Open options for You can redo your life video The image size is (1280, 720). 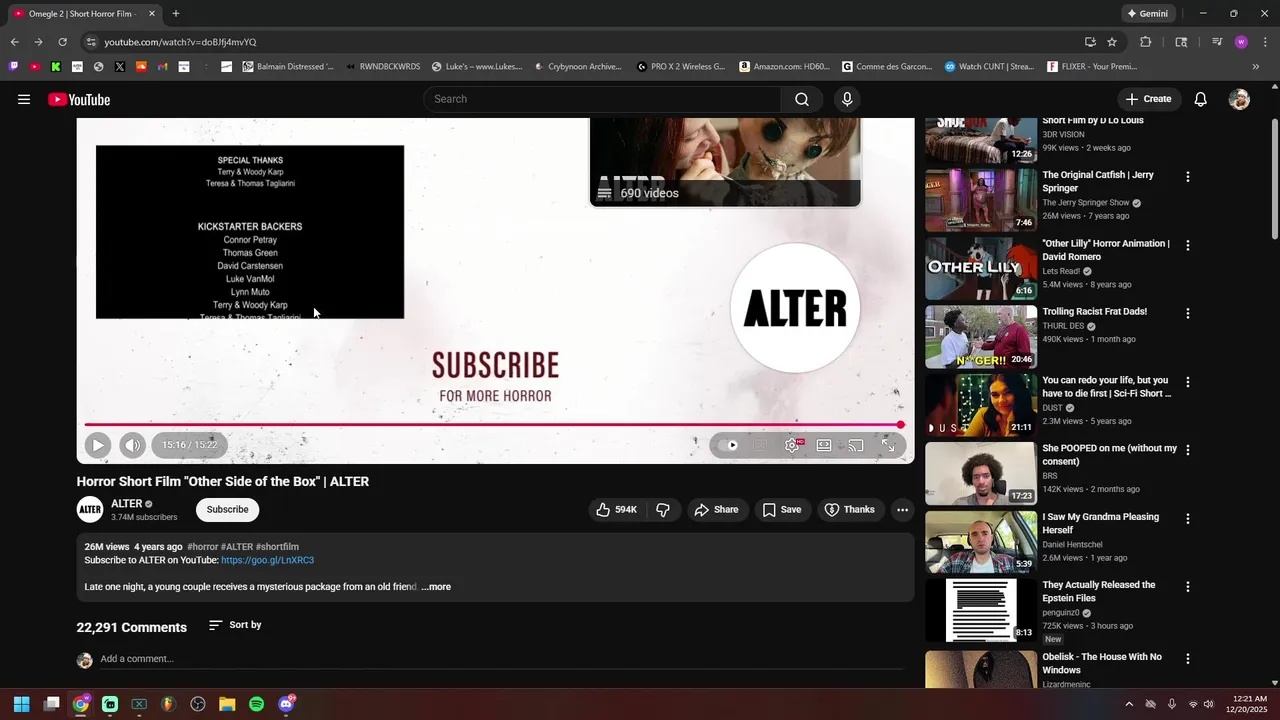click(1188, 382)
